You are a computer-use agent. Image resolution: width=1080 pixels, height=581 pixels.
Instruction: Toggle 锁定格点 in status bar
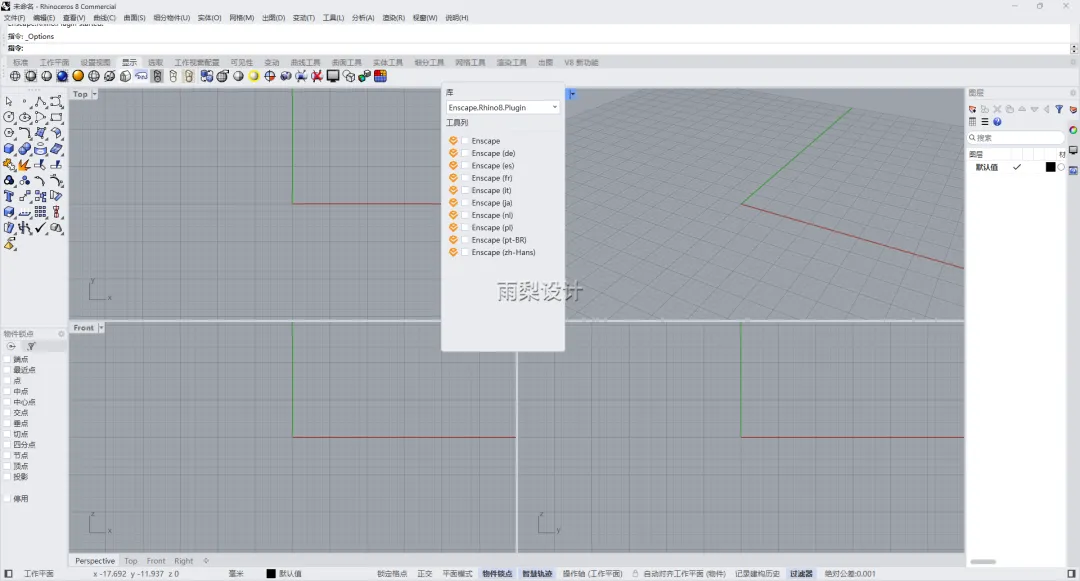click(392, 573)
